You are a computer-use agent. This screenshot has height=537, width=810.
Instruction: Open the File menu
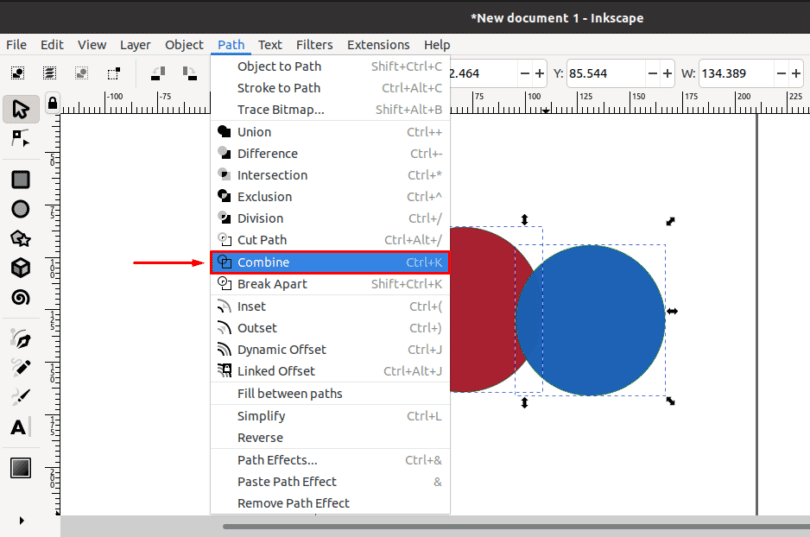click(17, 45)
